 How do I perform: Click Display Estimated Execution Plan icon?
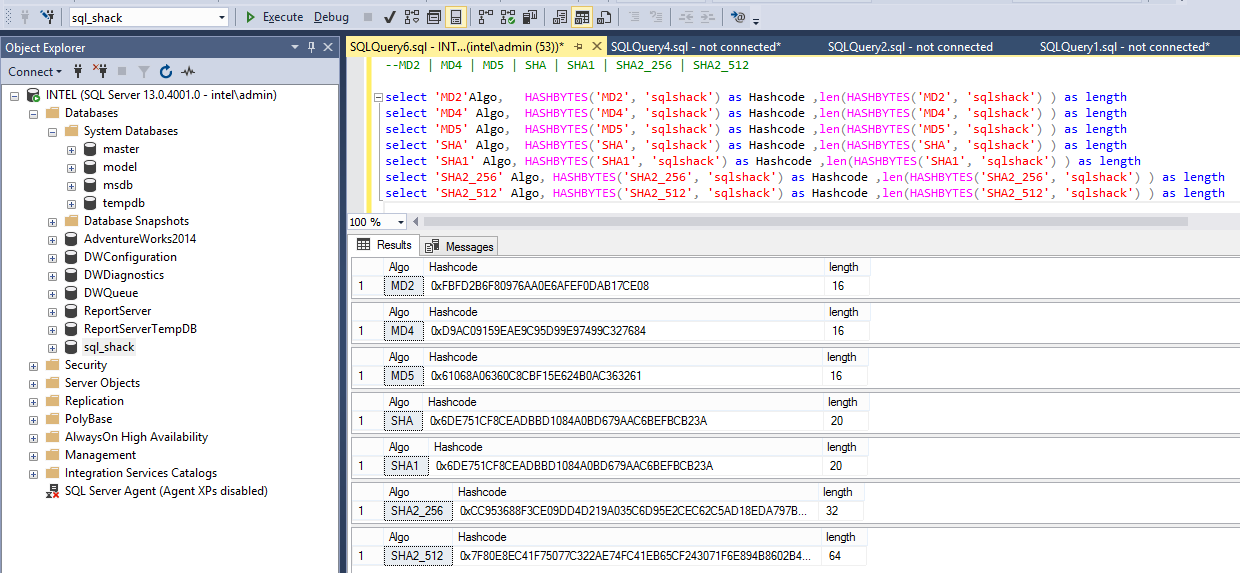click(412, 17)
